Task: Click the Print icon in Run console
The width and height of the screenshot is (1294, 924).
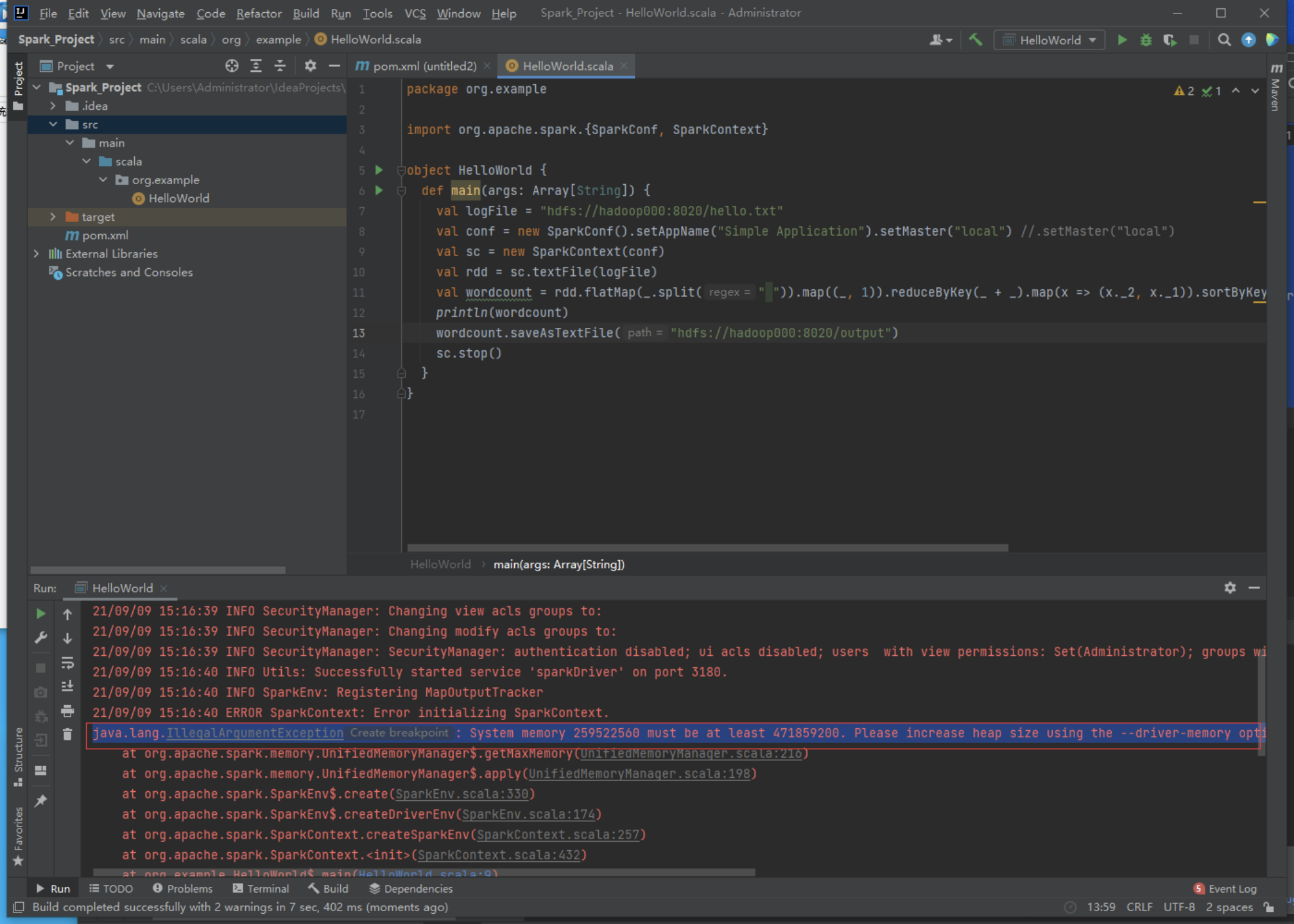Action: [x=67, y=711]
